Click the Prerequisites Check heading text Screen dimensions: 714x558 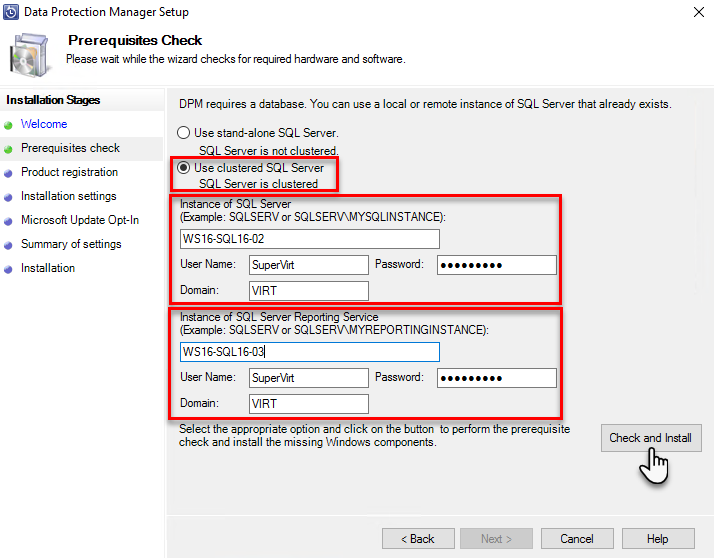(x=135, y=41)
